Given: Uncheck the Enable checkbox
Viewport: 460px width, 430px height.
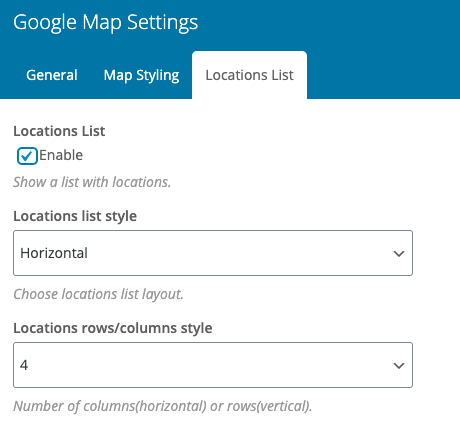Looking at the screenshot, I should click(x=27, y=156).
